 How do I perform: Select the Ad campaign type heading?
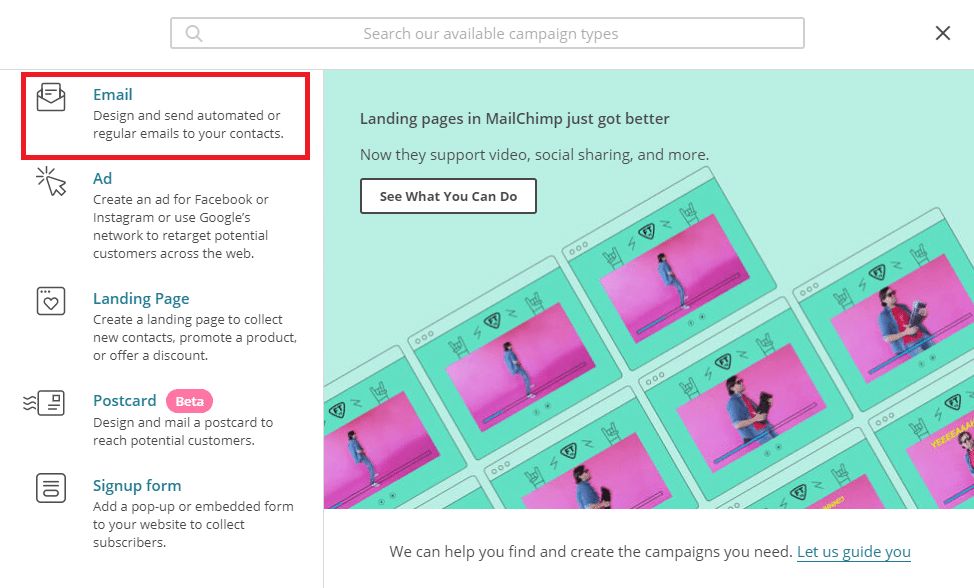[x=102, y=179]
